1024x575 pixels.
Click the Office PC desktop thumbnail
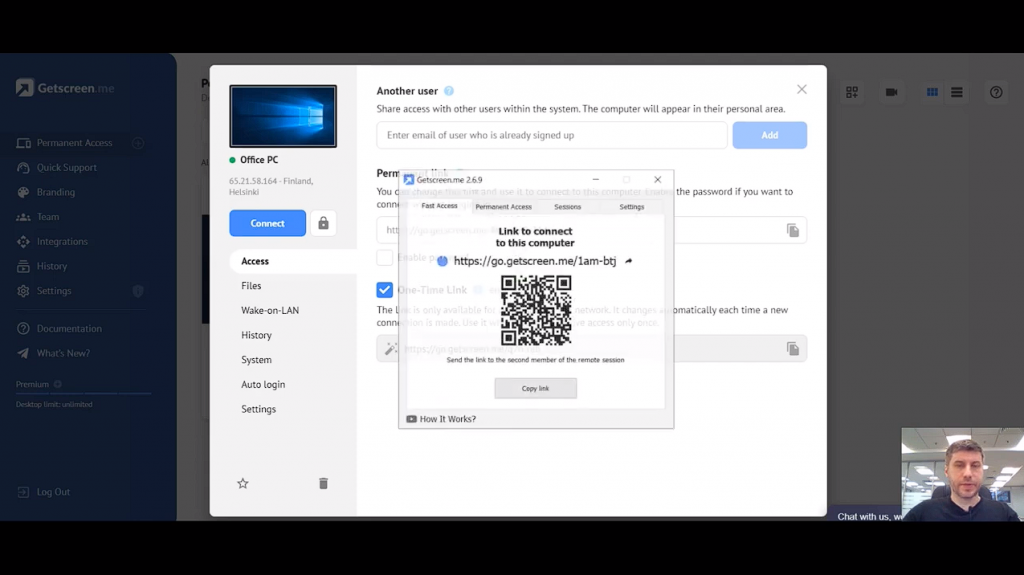[283, 116]
